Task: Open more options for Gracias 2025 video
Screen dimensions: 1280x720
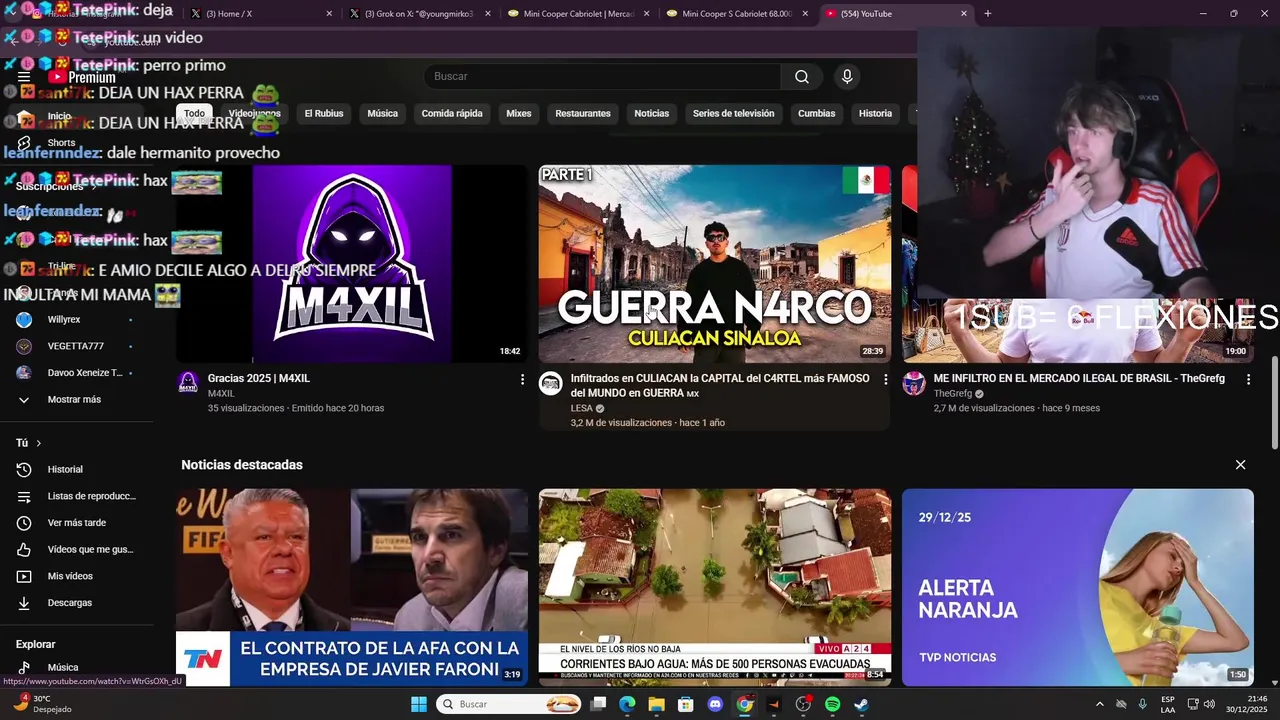Action: (522, 379)
